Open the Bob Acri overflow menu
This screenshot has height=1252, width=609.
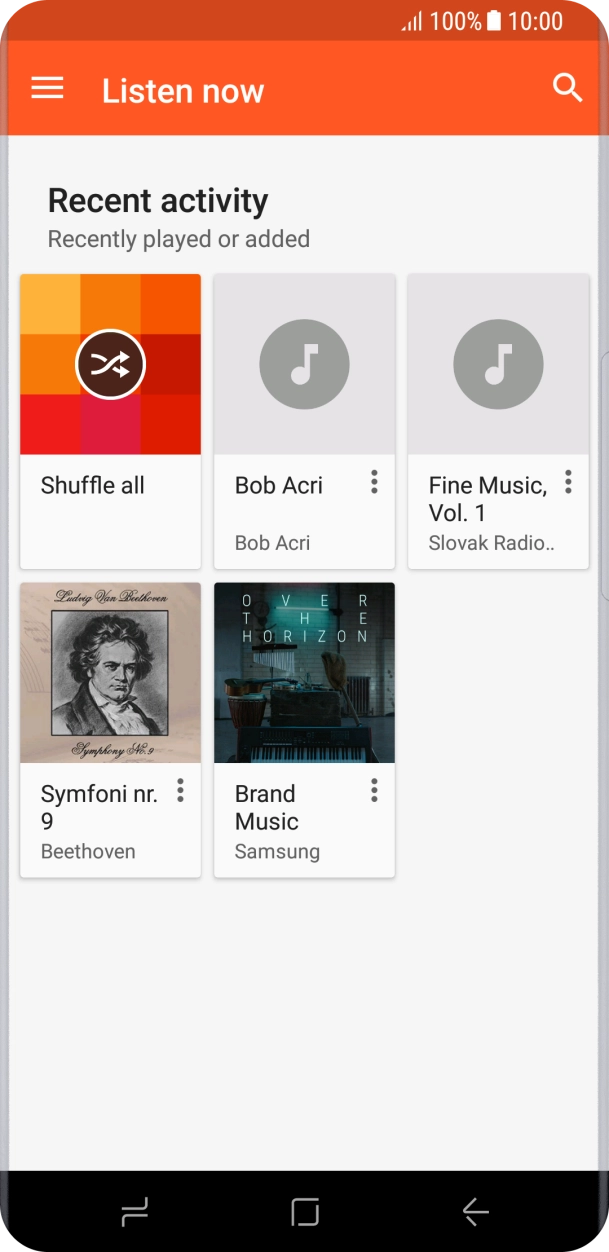374,483
